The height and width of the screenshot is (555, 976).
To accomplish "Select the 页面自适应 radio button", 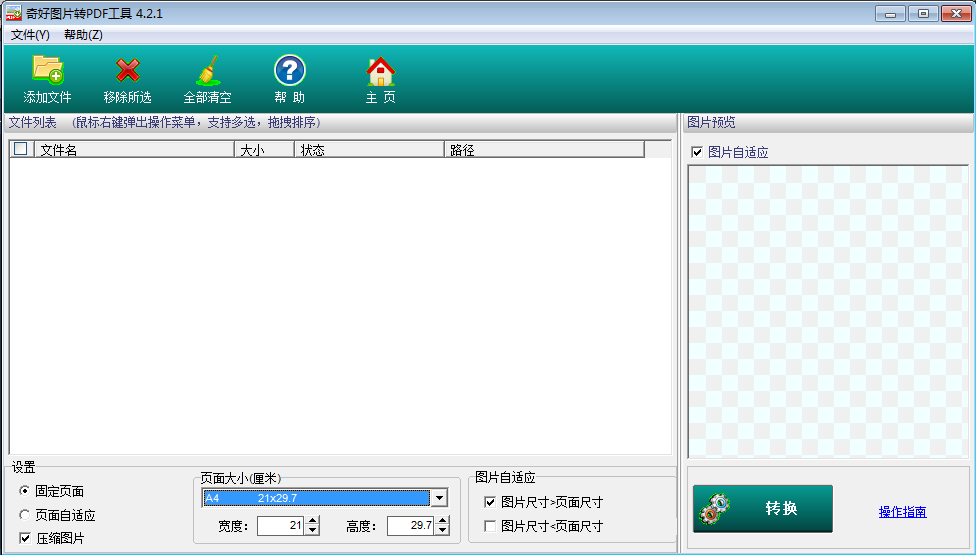I will point(25,515).
